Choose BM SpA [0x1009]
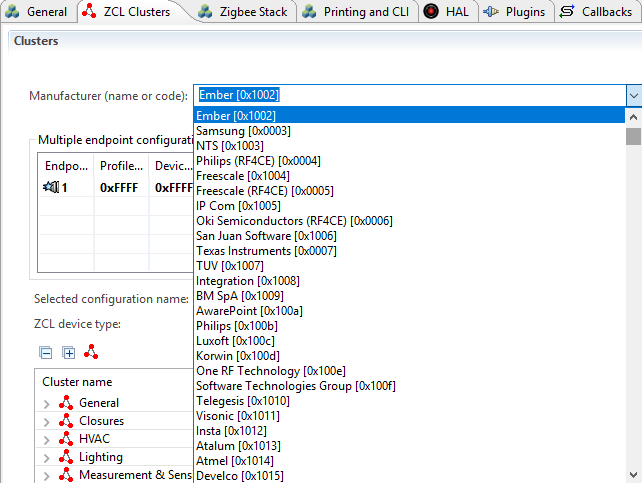642x483 pixels. [409, 296]
